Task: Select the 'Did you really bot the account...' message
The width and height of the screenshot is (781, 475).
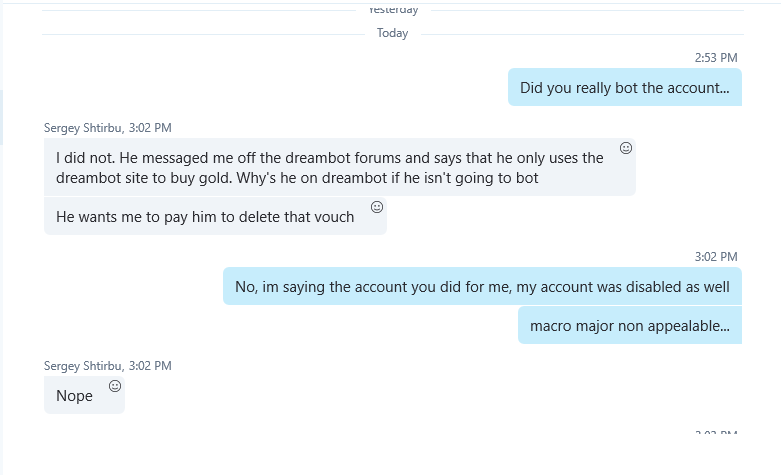Action: (x=624, y=88)
